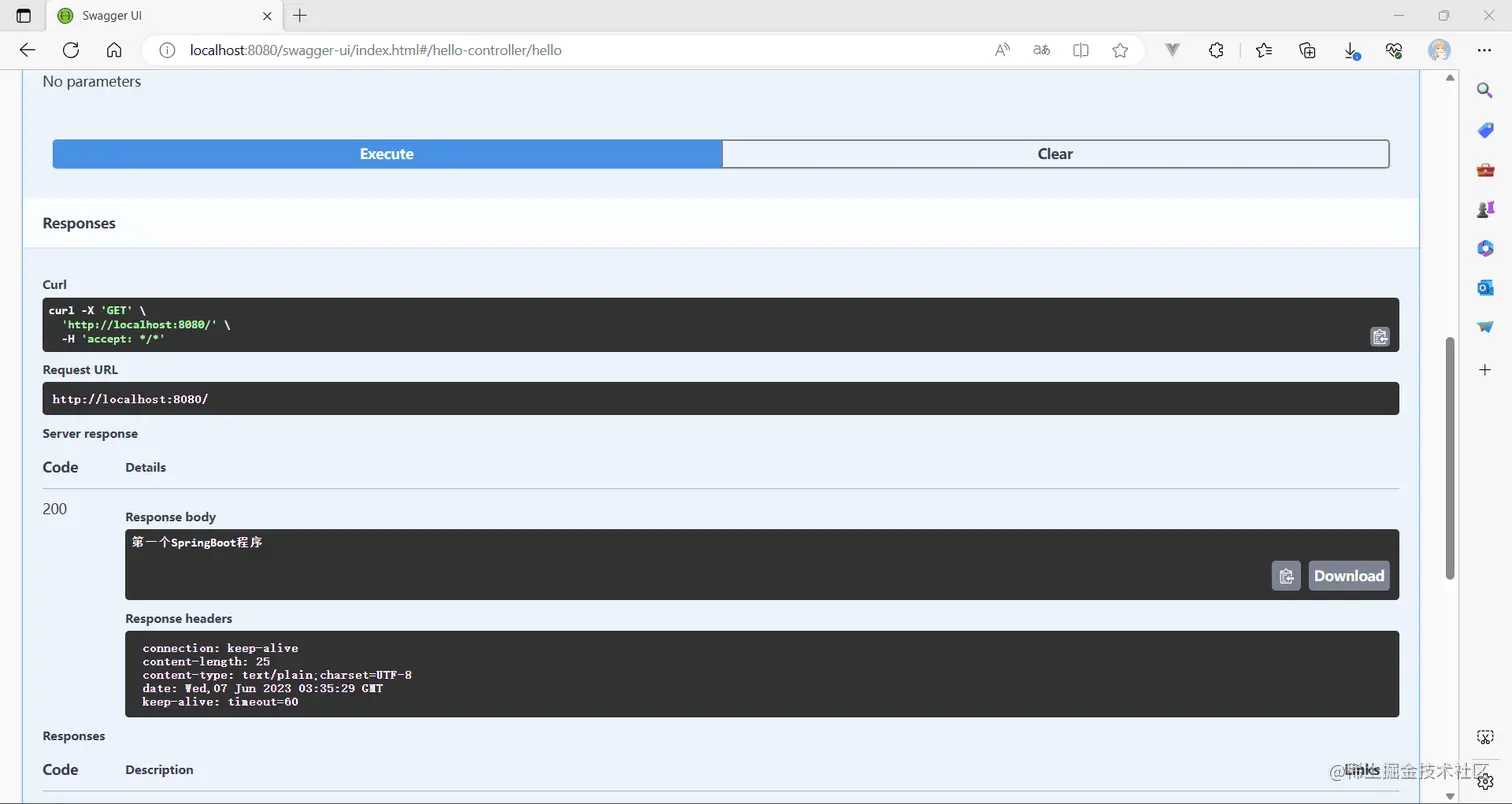Screen dimensions: 1512x804
Task: Open the immersive reader view icon
Action: [1081, 50]
